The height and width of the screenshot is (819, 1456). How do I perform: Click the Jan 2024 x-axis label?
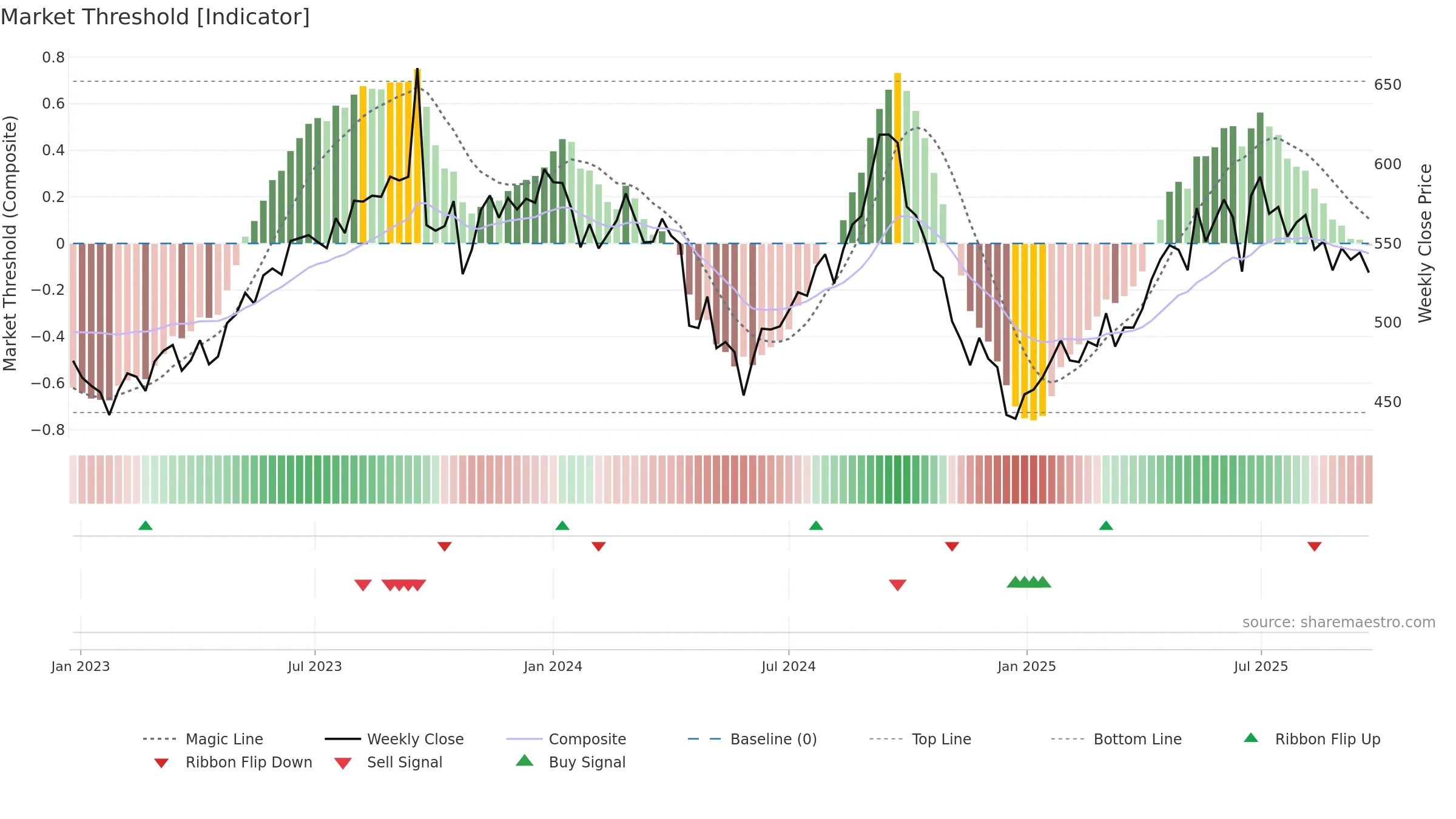553,667
